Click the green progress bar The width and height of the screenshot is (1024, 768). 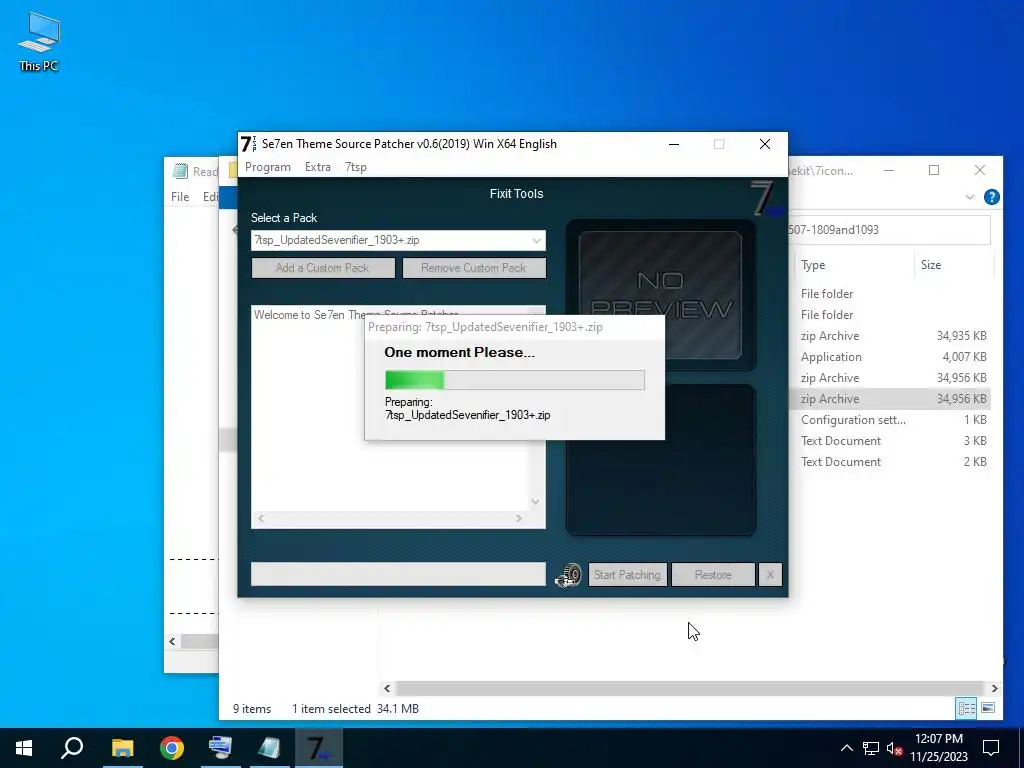(x=515, y=380)
